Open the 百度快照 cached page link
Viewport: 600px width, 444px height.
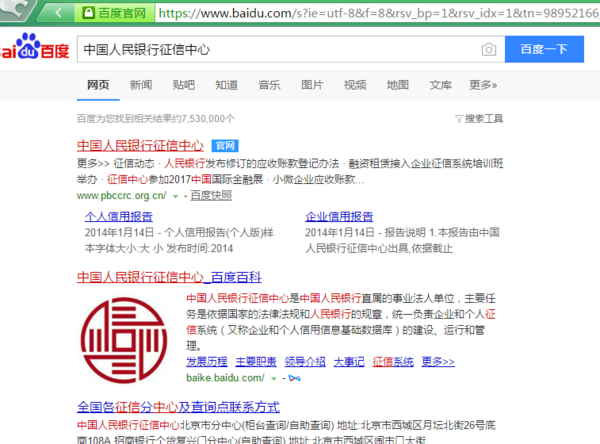click(x=211, y=196)
